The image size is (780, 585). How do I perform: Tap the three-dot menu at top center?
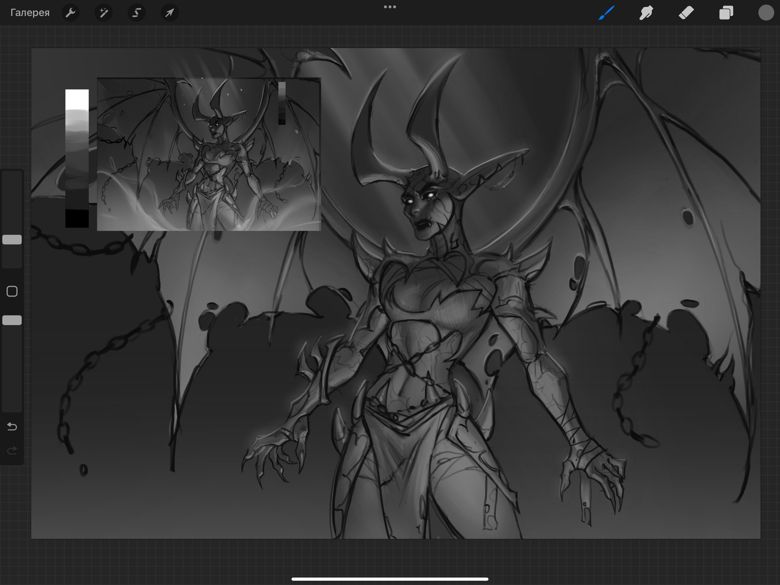click(390, 7)
